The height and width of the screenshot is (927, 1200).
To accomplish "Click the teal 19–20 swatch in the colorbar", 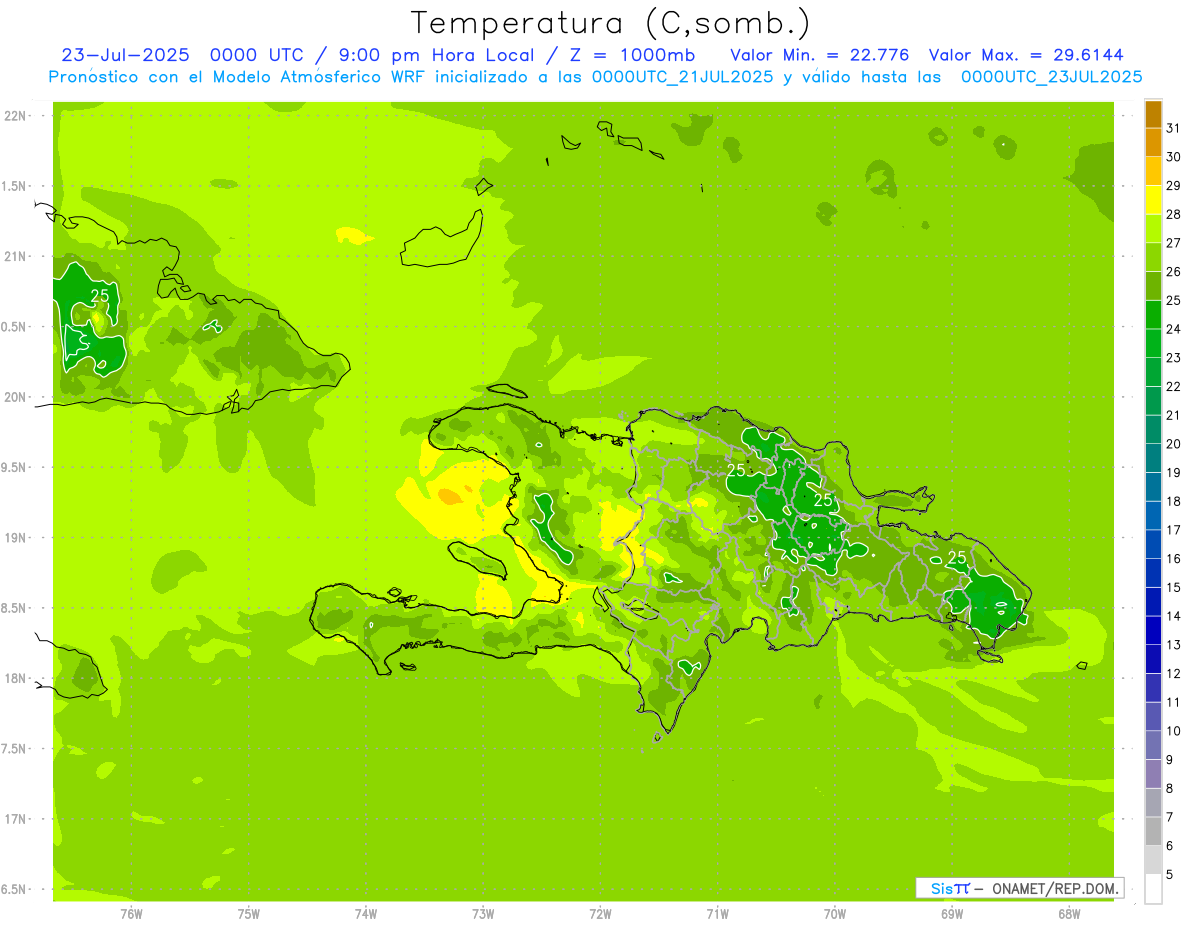I will (x=1153, y=458).
